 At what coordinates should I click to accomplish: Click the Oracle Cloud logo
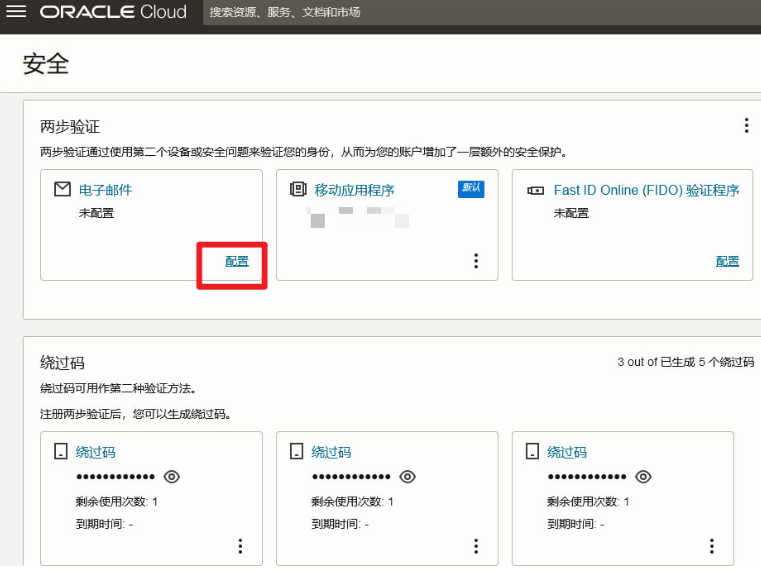[x=113, y=12]
